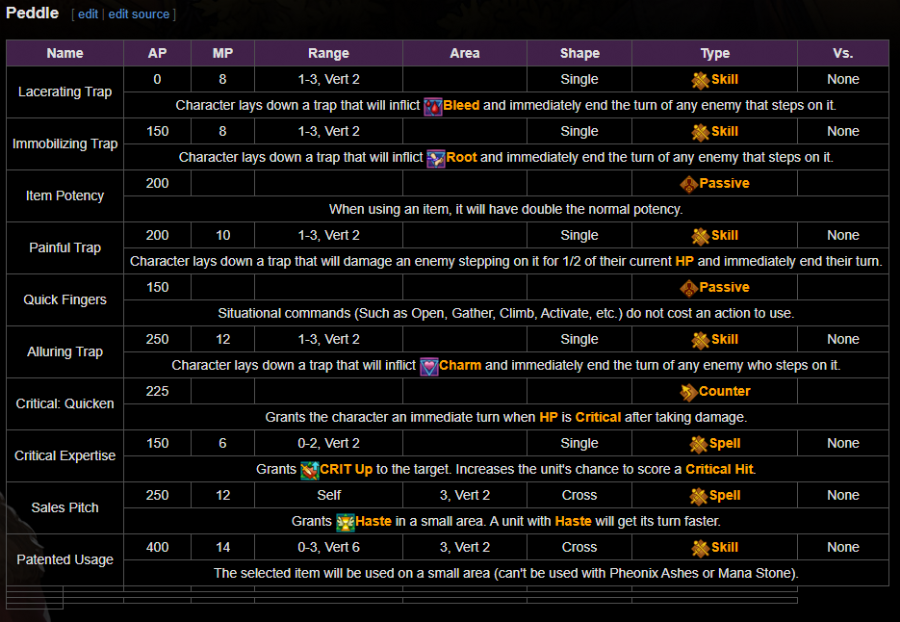Follow the Charm link in Alluring Trap description
Screen dimensions: 900x622
click(x=460, y=366)
